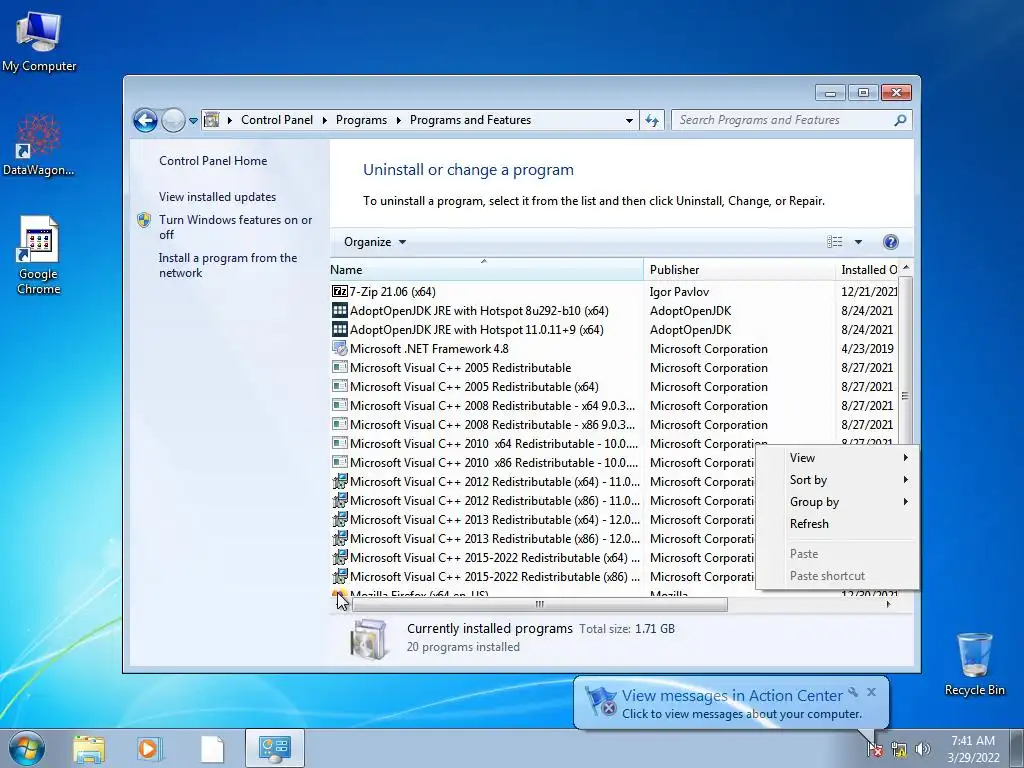1024x768 pixels.
Task: Open More options arrow next to view icon
Action: click(x=858, y=242)
